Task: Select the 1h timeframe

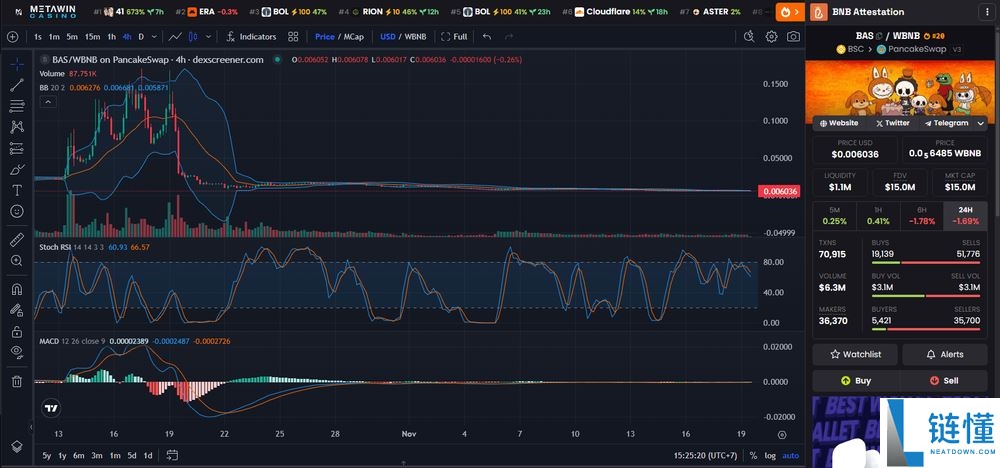Action: click(111, 36)
